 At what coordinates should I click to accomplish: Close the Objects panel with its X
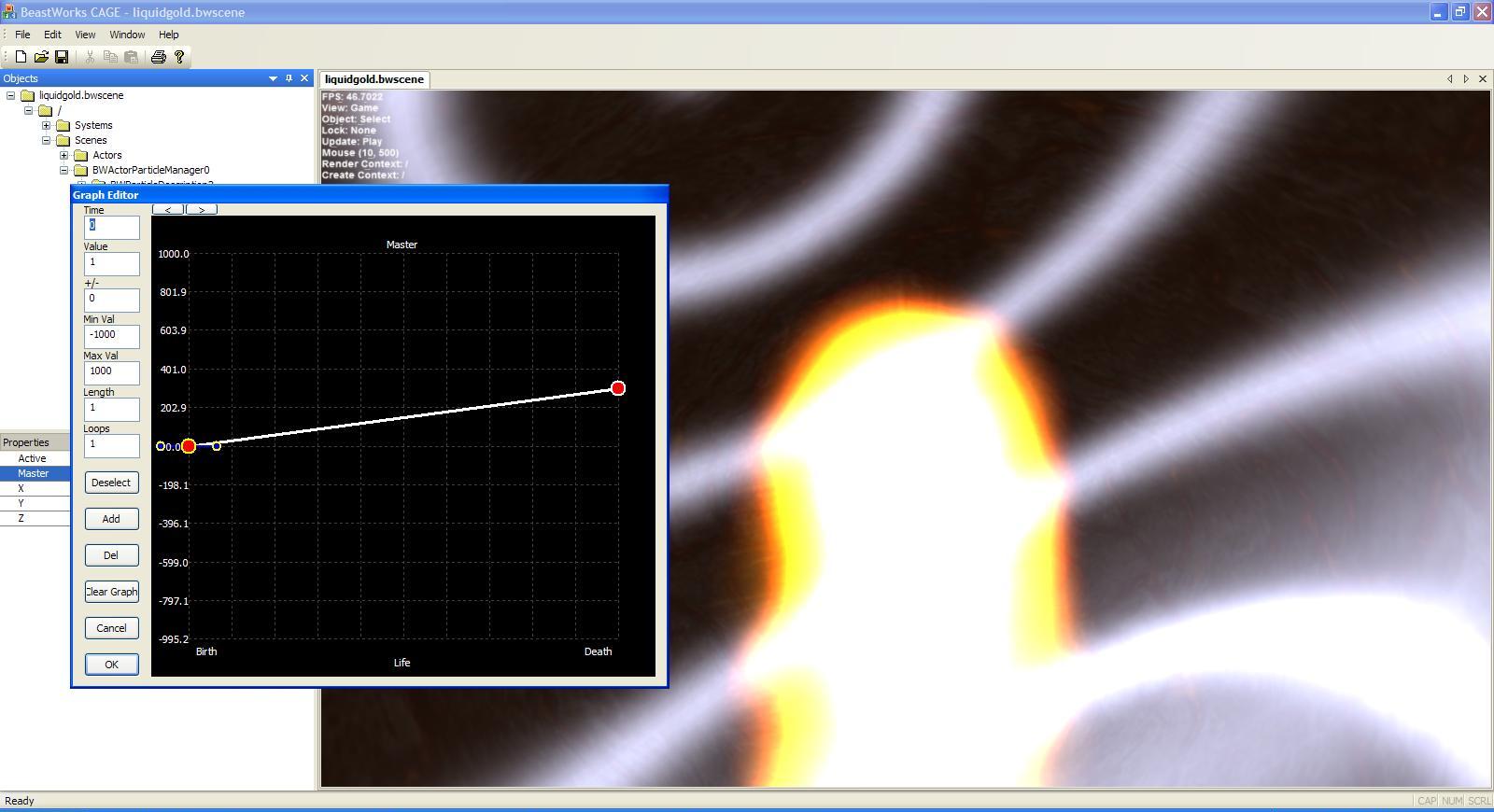pos(304,78)
